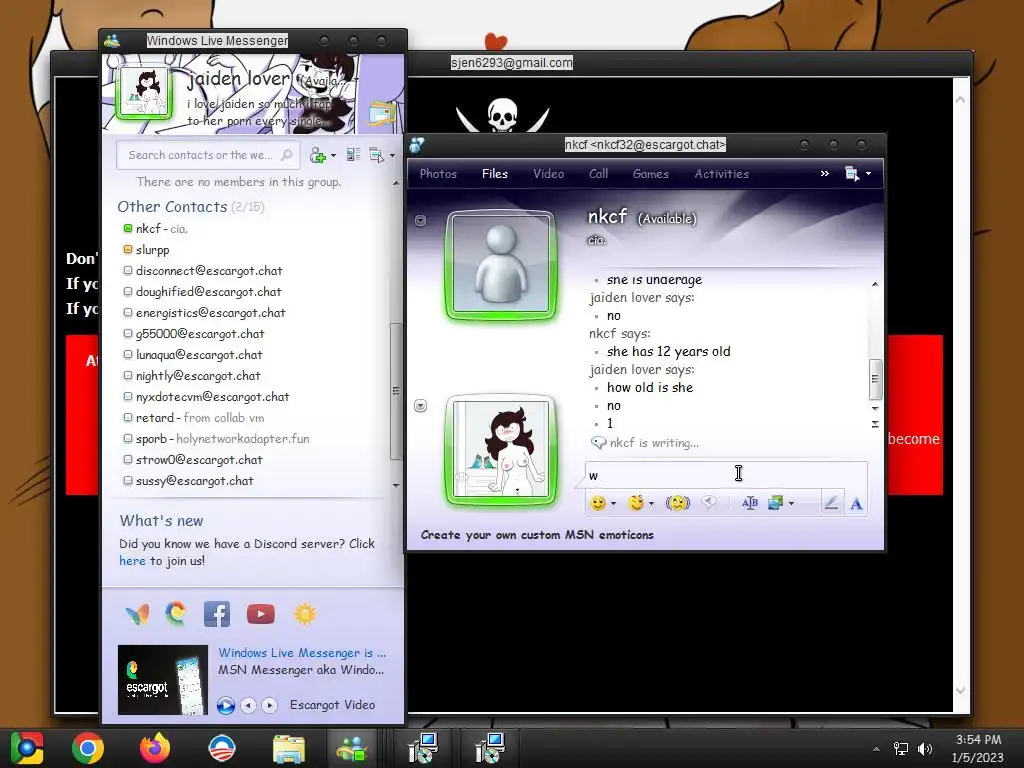Image resolution: width=1024 pixels, height=768 pixels.
Task: Expand more chat toolbar options chevron
Action: [x=825, y=173]
